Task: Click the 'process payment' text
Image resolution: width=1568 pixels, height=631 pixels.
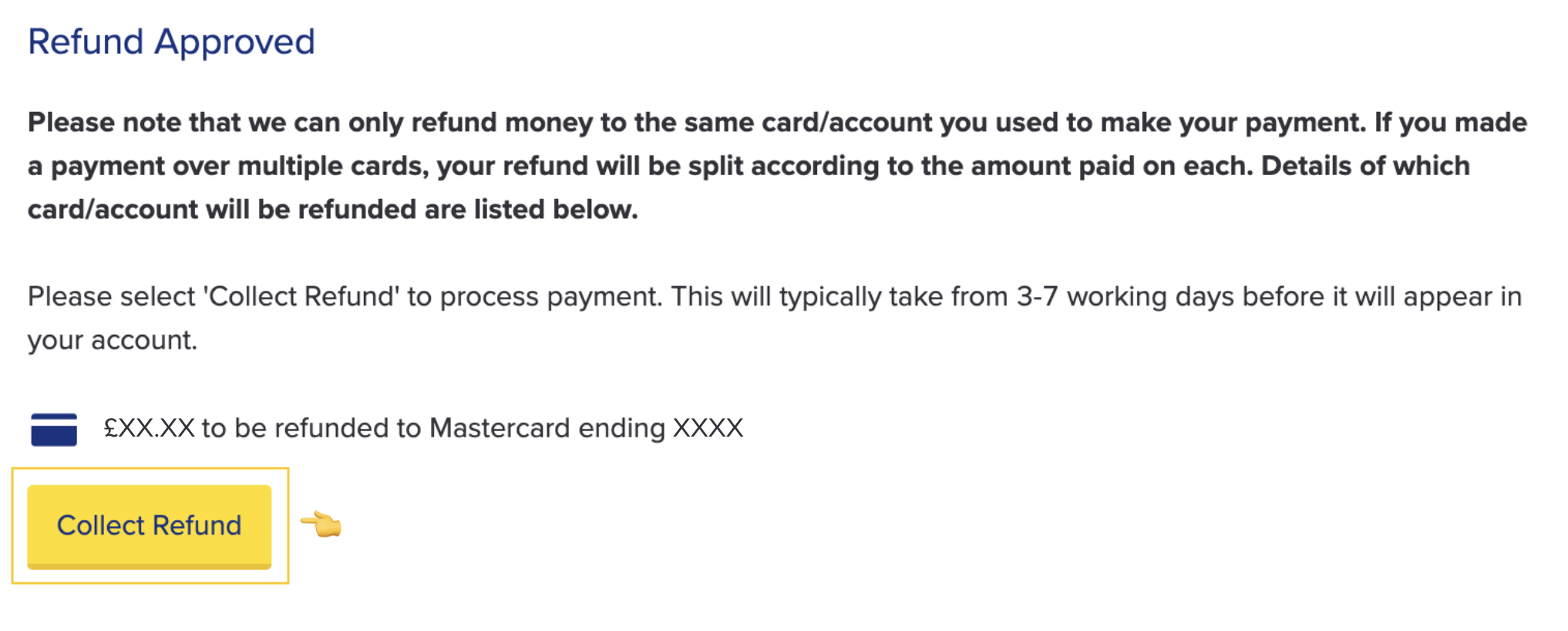Action: 550,297
